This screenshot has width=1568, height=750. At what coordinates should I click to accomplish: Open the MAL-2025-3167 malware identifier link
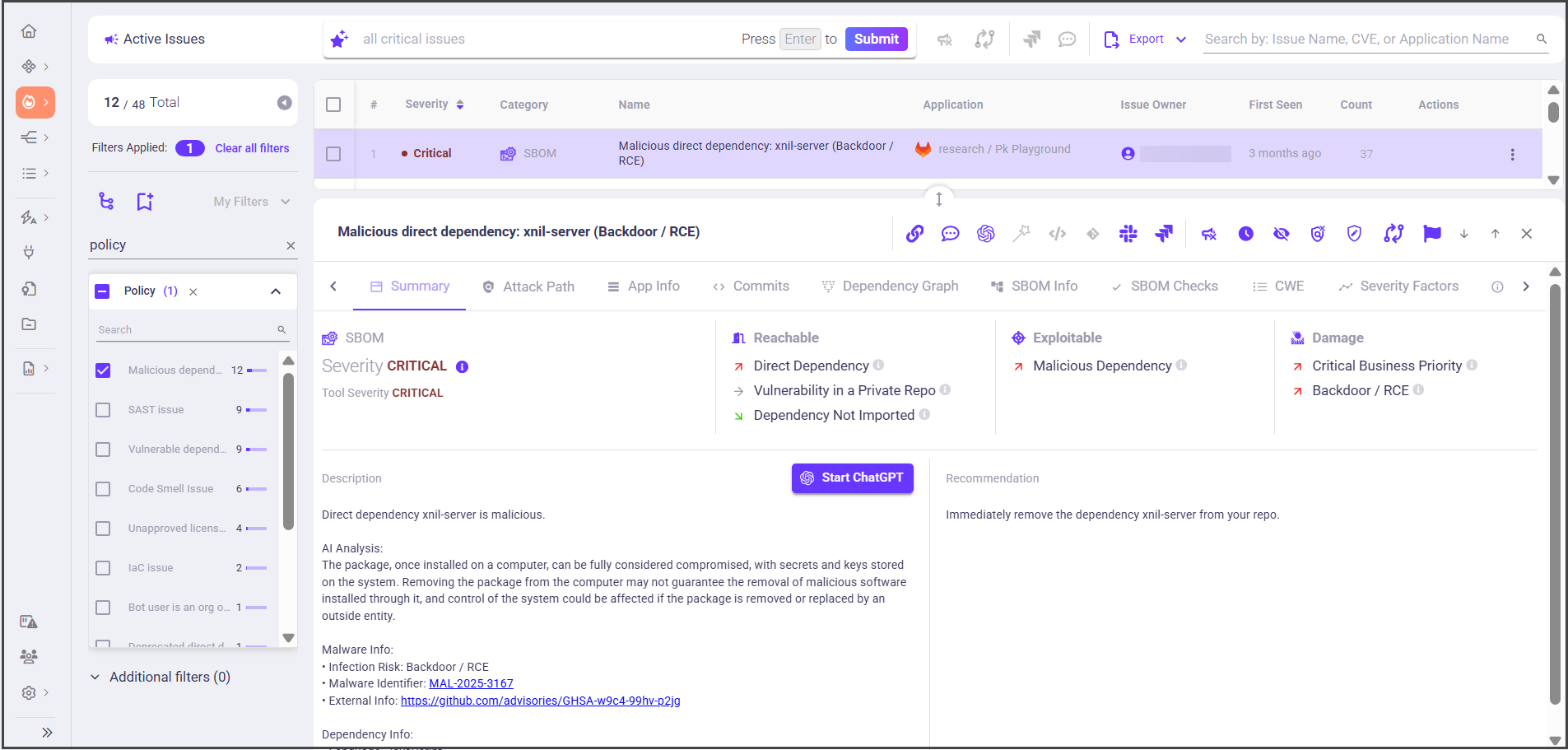[x=471, y=683]
